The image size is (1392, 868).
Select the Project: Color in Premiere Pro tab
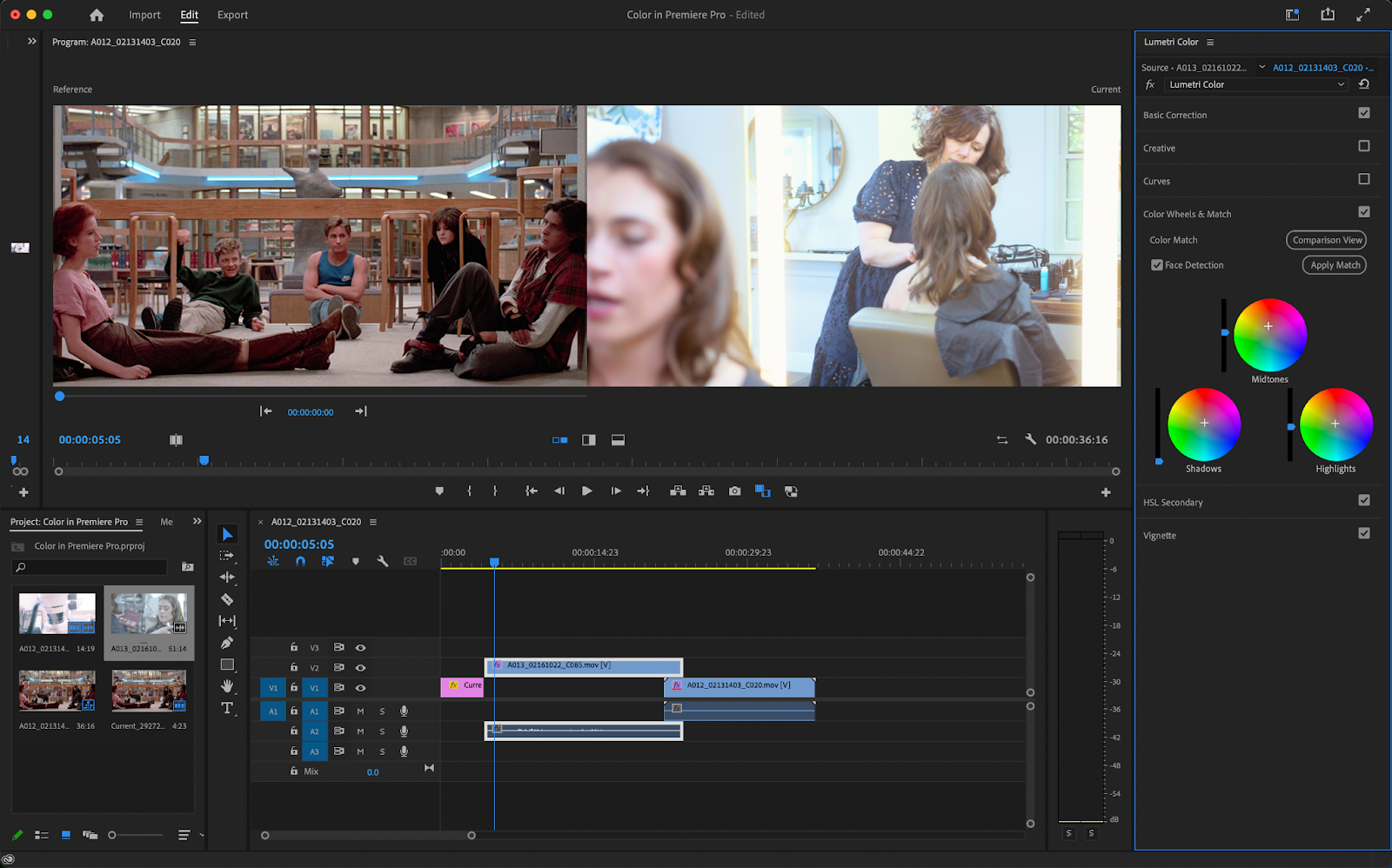point(69,522)
